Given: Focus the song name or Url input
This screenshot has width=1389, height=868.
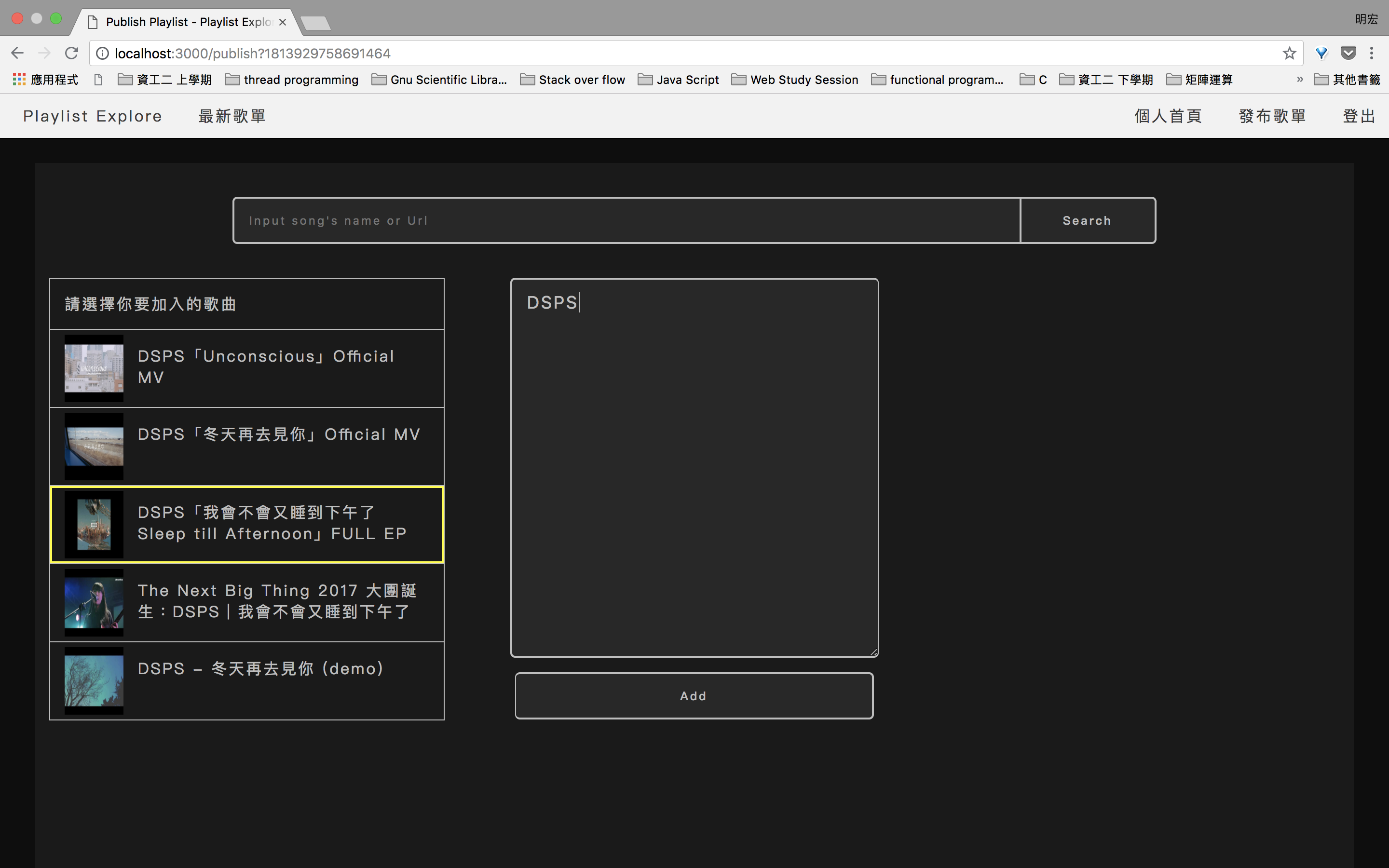Looking at the screenshot, I should coord(626,220).
